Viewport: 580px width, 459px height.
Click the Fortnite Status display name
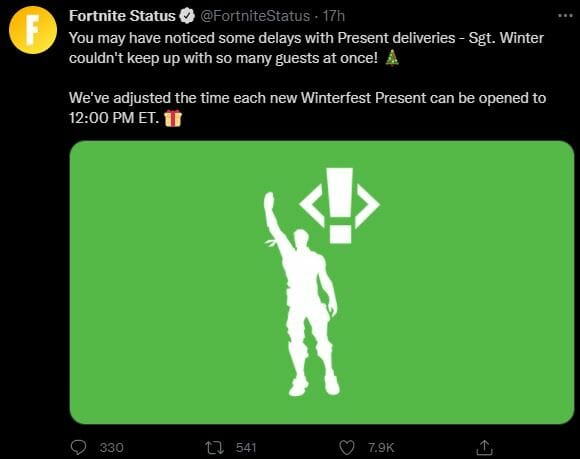pyautogui.click(x=122, y=16)
